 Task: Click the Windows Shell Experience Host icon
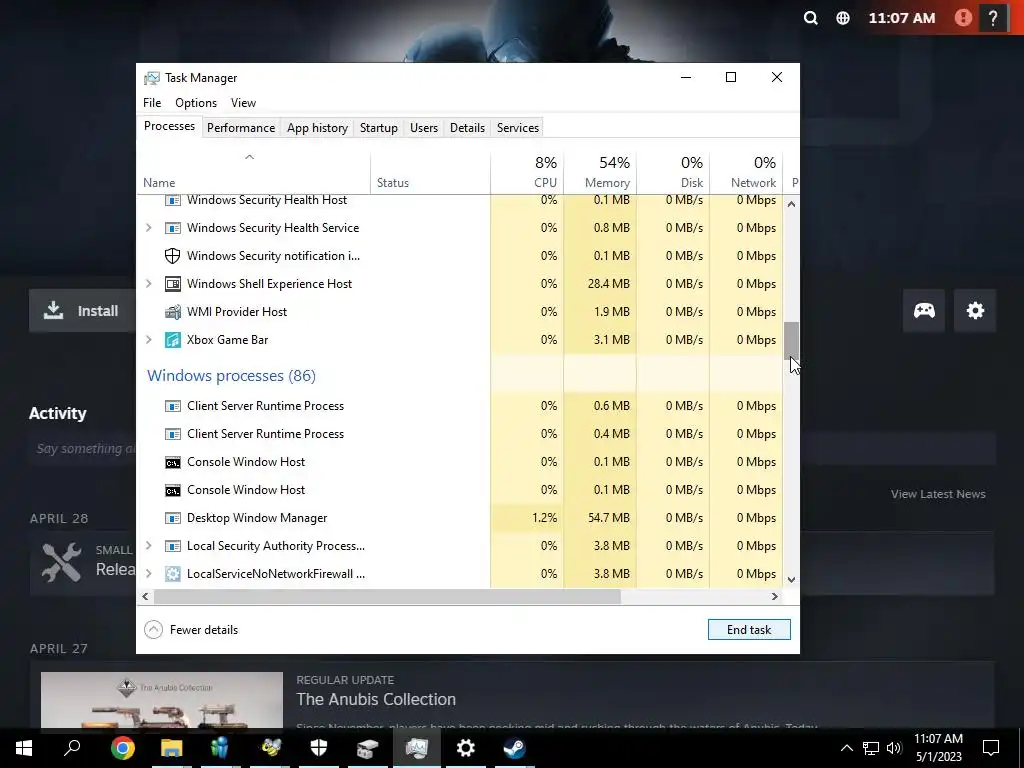pos(172,284)
